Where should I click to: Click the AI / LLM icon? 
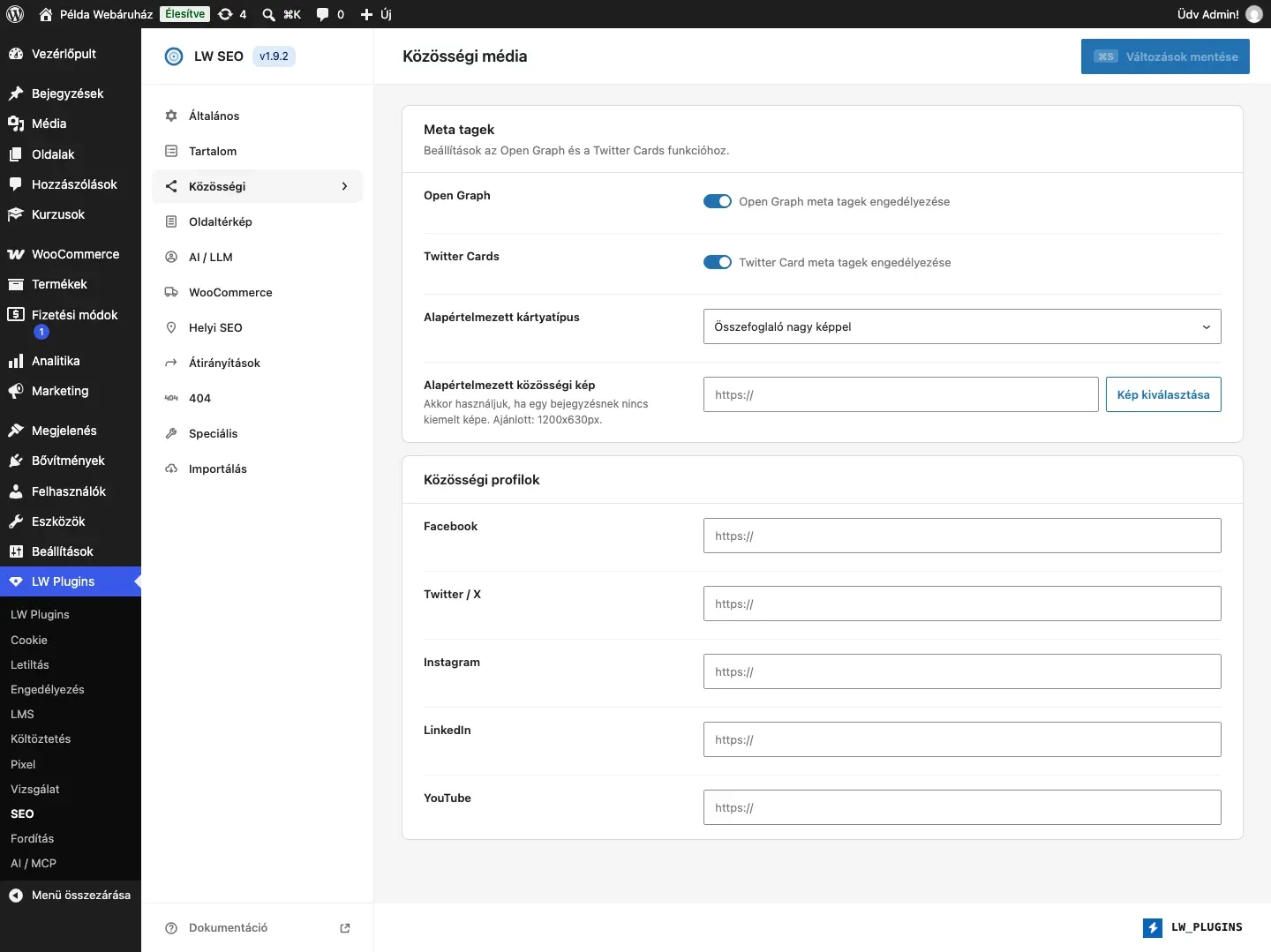pyautogui.click(x=171, y=257)
